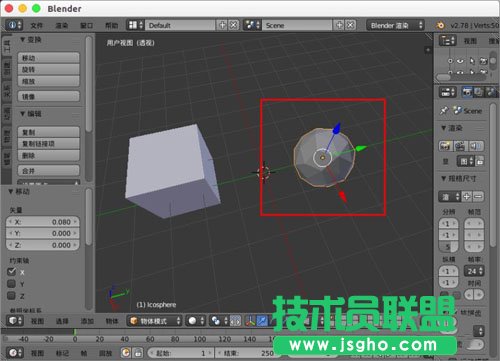Open the 窗口 window menu
Image resolution: width=500 pixels, height=361 pixels.
coord(87,25)
